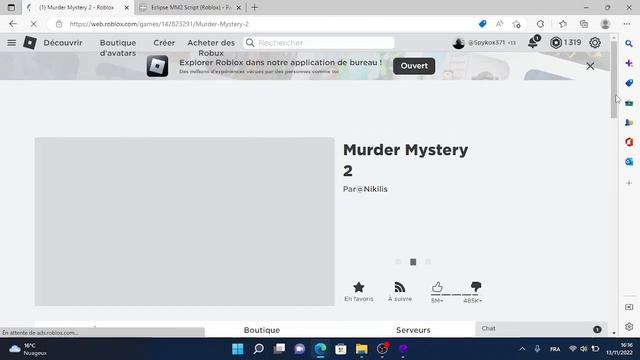This screenshot has width=640, height=360.
Task: Open Collections icon in toolbar
Action: (584, 24)
